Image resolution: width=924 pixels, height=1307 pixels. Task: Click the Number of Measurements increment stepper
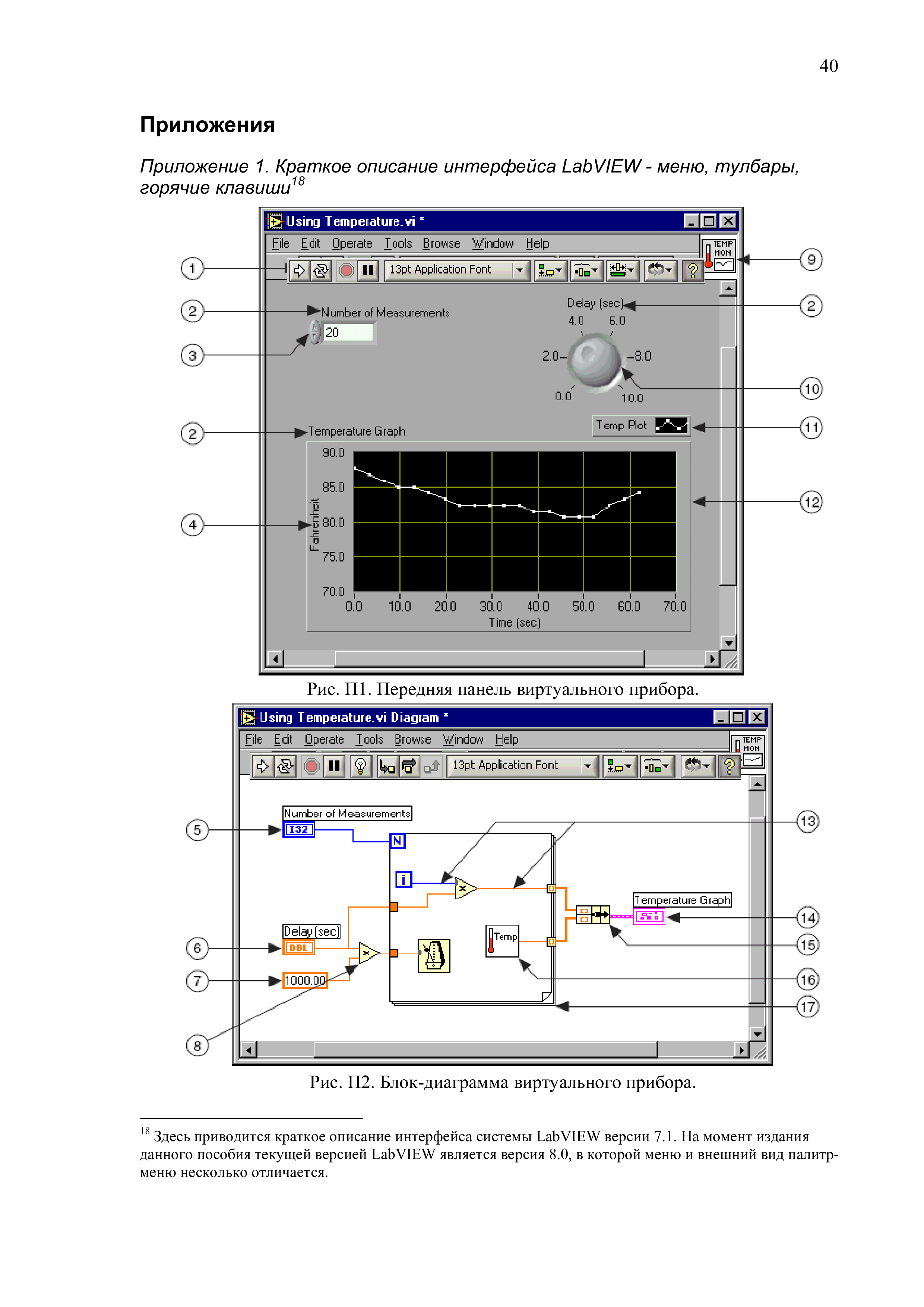tap(314, 326)
